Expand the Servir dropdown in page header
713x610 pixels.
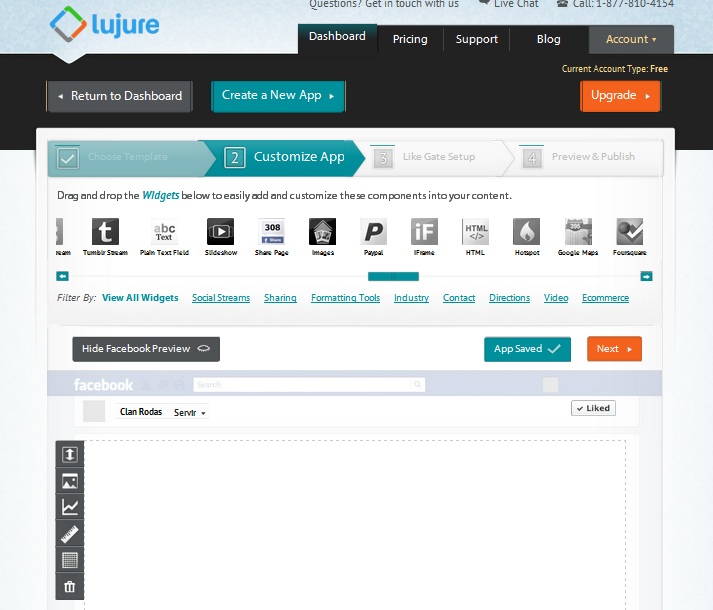(x=189, y=412)
